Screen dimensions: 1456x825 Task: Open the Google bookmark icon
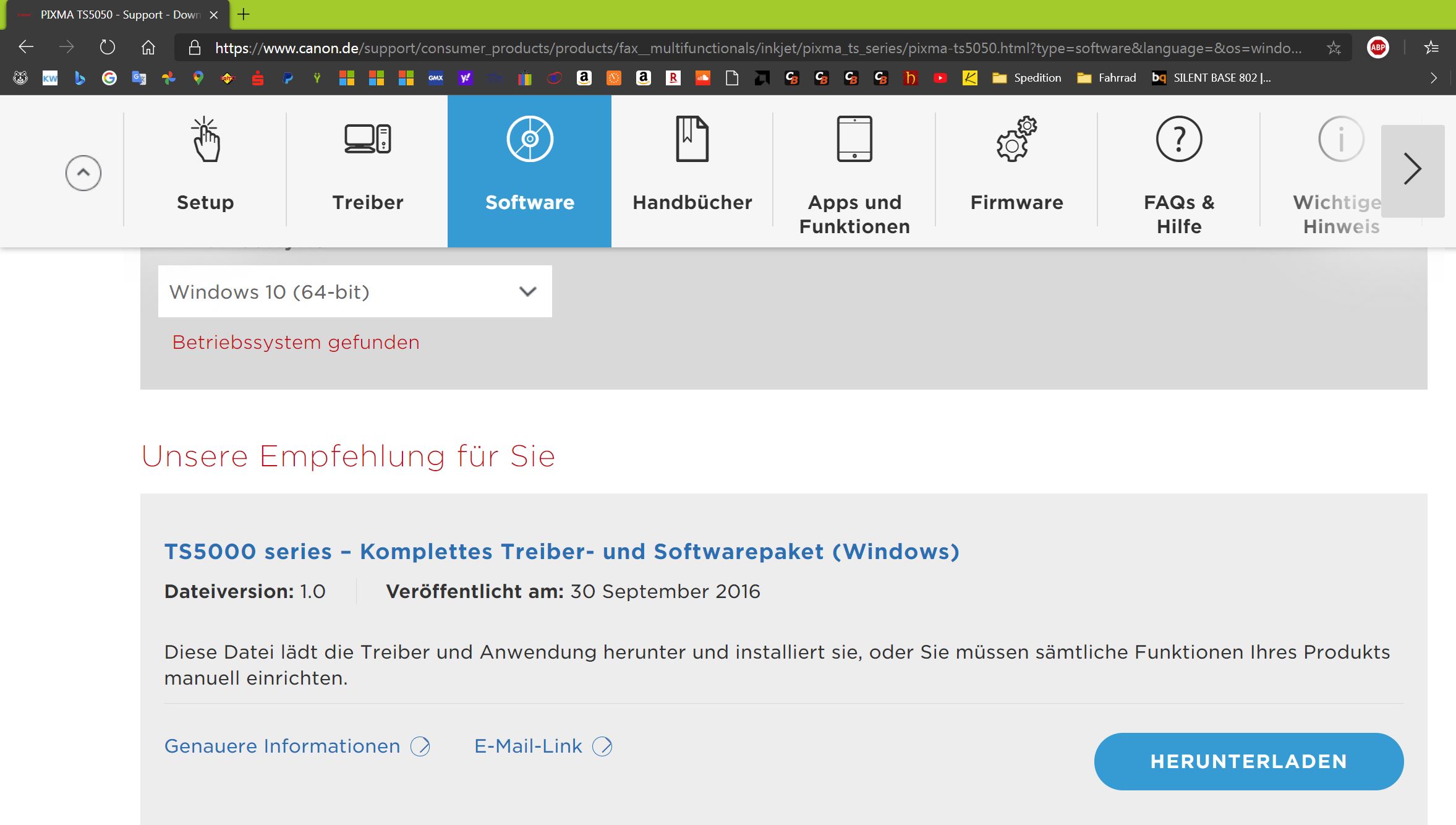[x=109, y=78]
